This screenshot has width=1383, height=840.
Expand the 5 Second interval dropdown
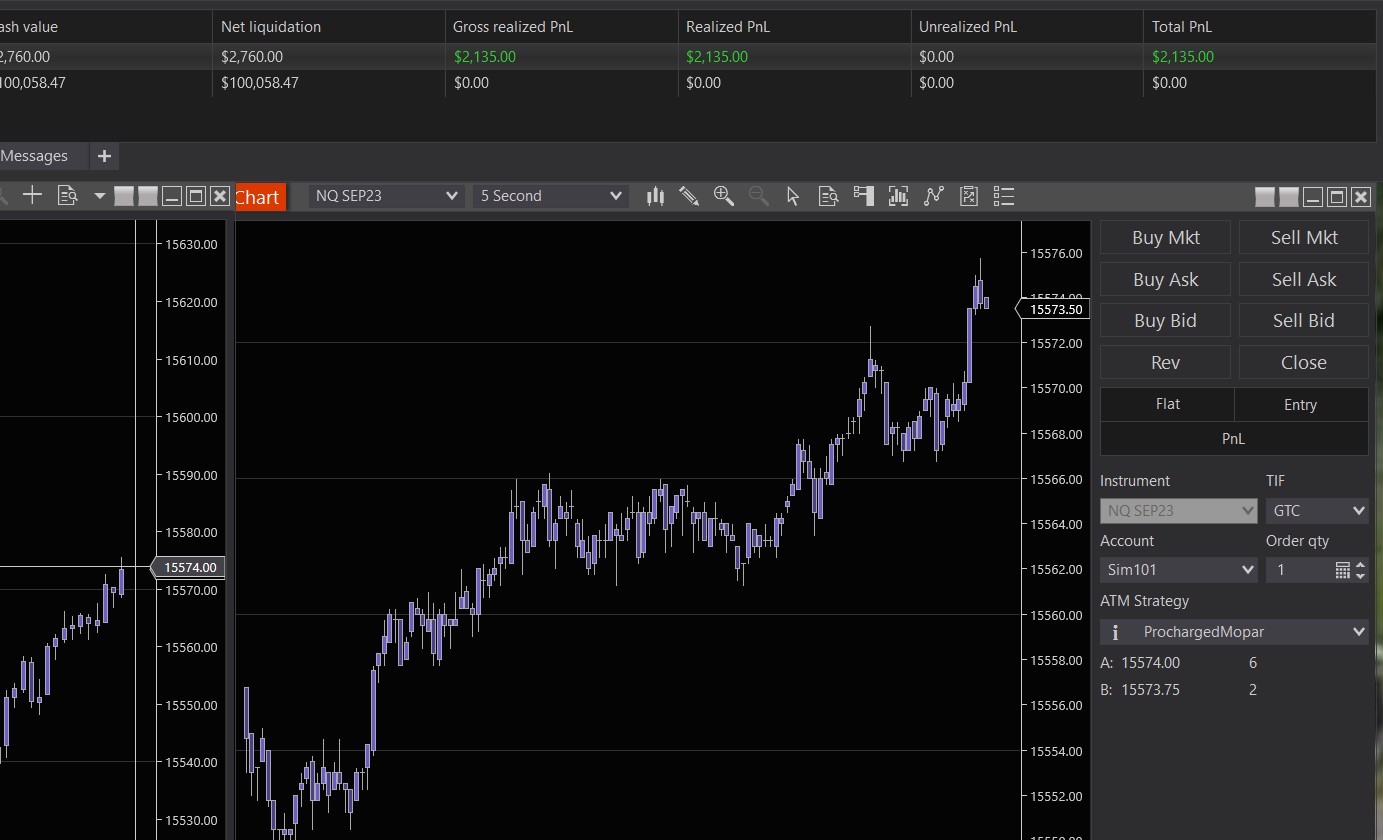pyautogui.click(x=551, y=196)
